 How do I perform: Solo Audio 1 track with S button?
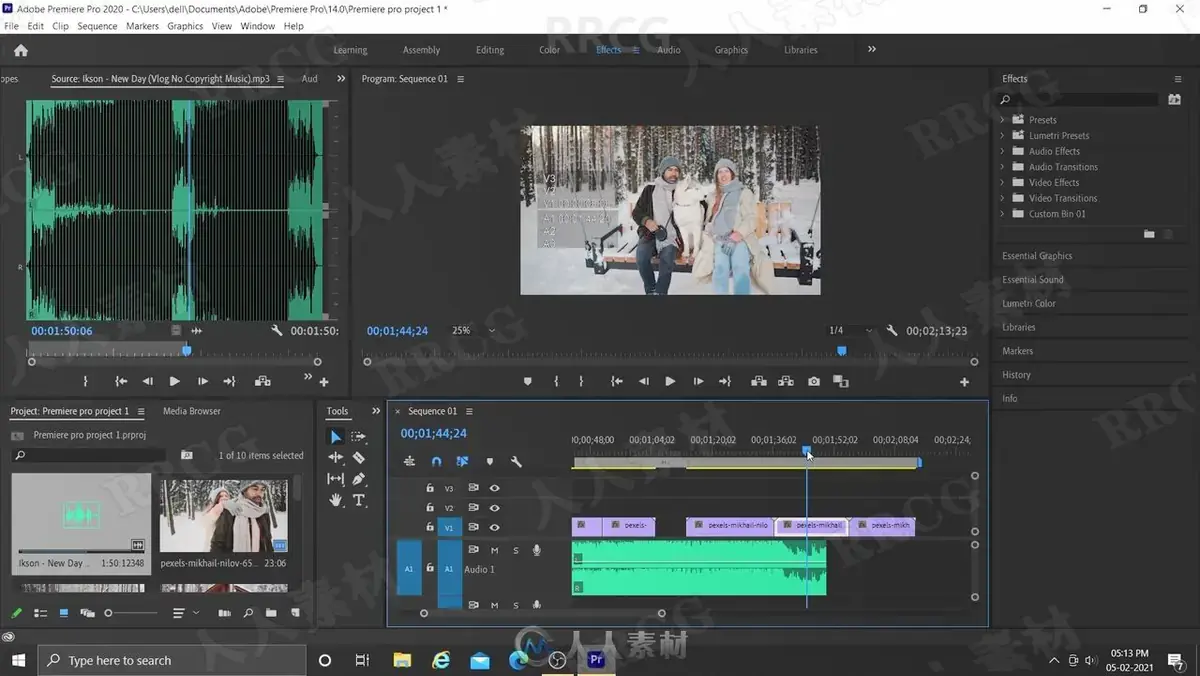(x=516, y=550)
